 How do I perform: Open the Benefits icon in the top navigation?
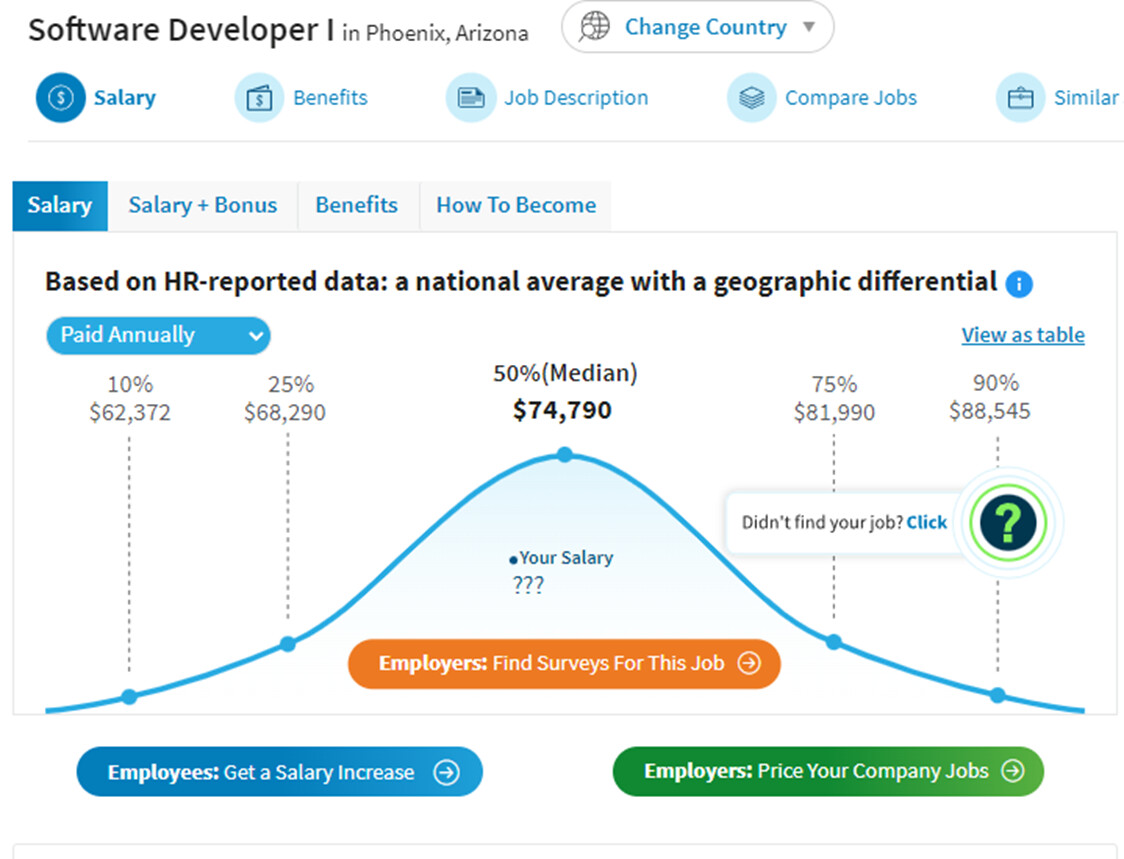tap(259, 98)
